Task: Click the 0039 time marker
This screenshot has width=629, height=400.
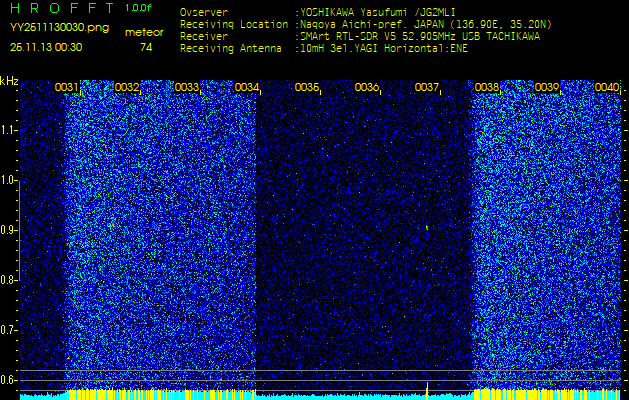Action: [547, 87]
